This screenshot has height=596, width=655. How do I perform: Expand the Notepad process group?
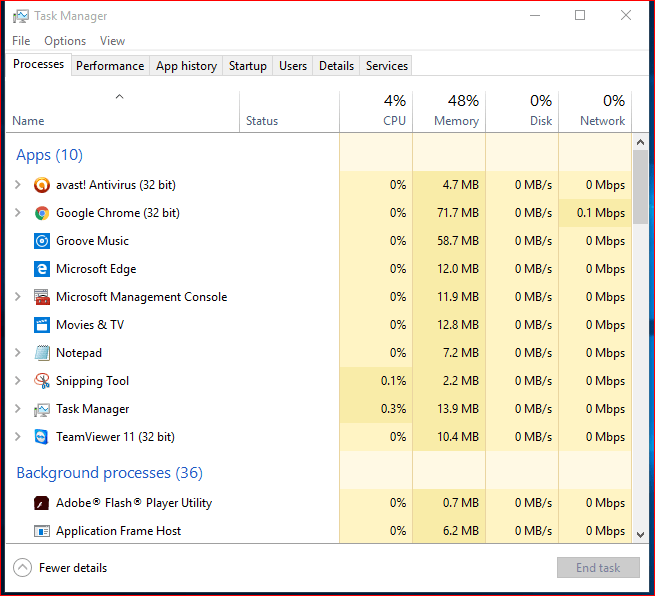pyautogui.click(x=18, y=353)
